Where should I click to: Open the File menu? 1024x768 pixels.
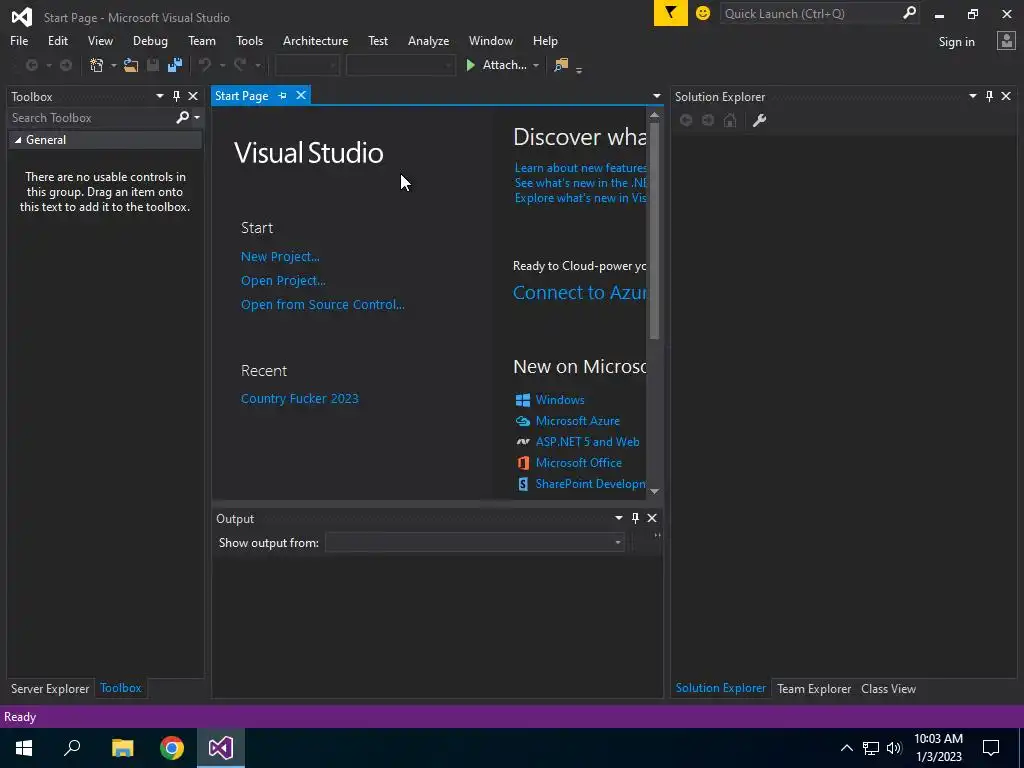(x=19, y=40)
